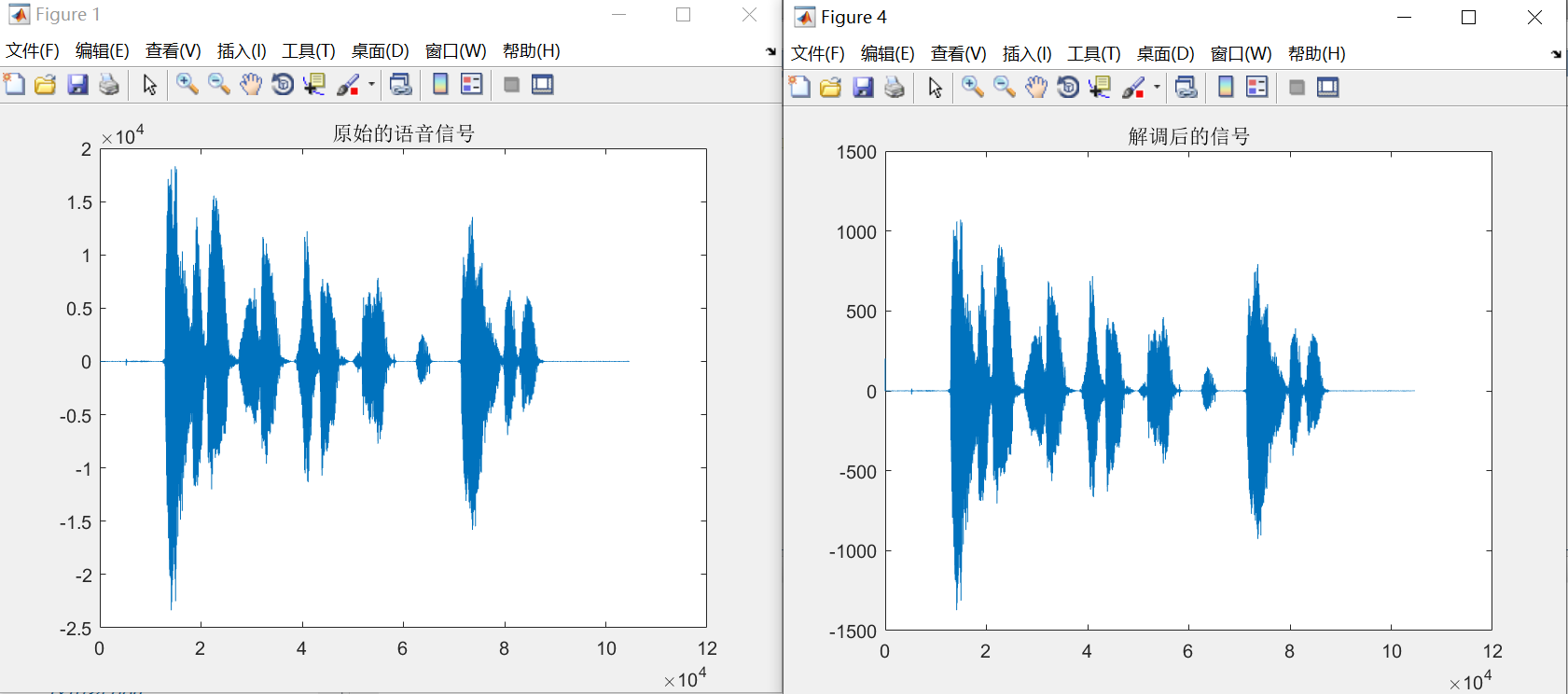The image size is (1568, 694).
Task: Open 文件(F) menu in Figure 4
Action: click(818, 54)
